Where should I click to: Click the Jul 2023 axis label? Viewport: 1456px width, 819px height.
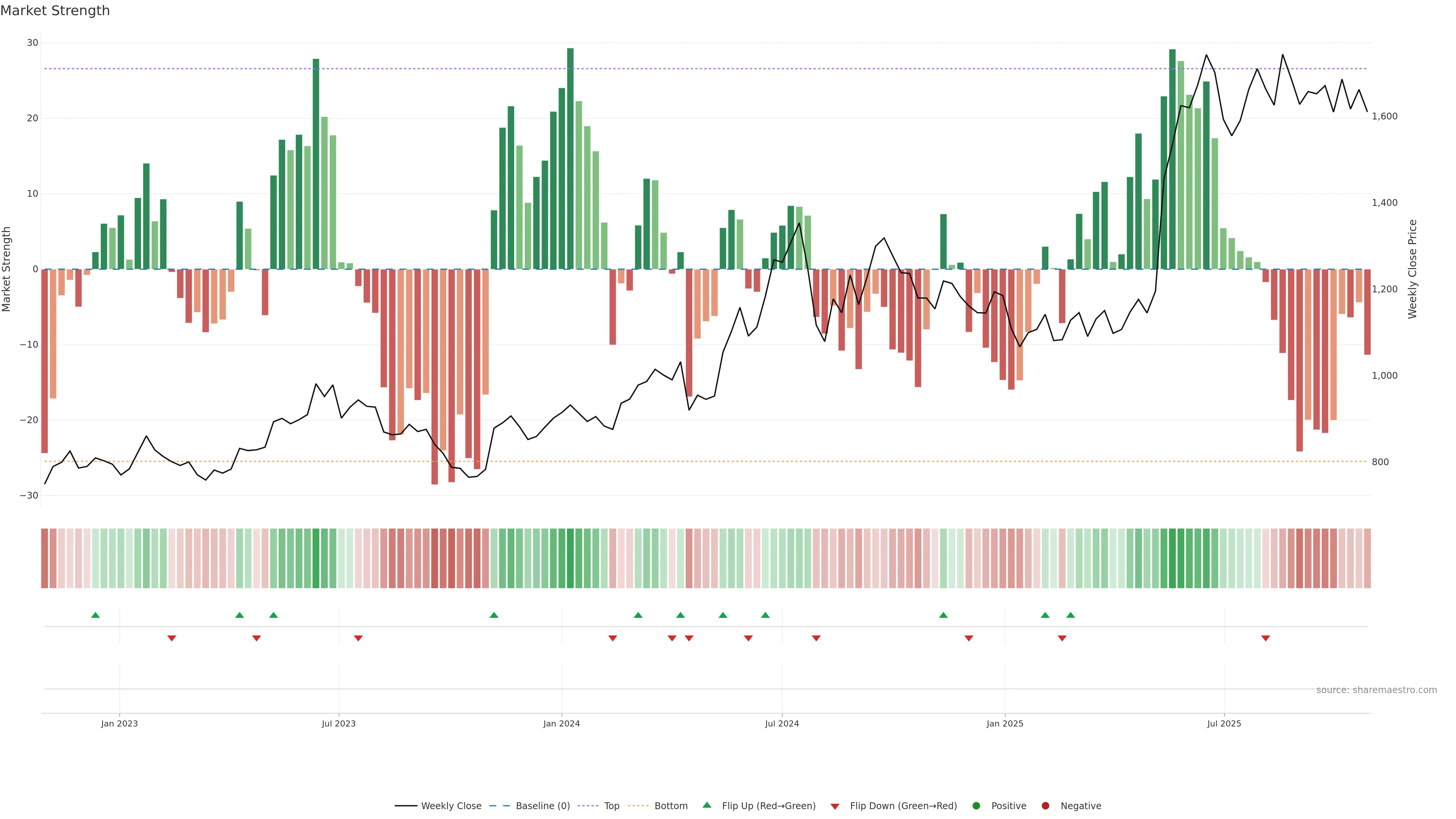coord(339,723)
